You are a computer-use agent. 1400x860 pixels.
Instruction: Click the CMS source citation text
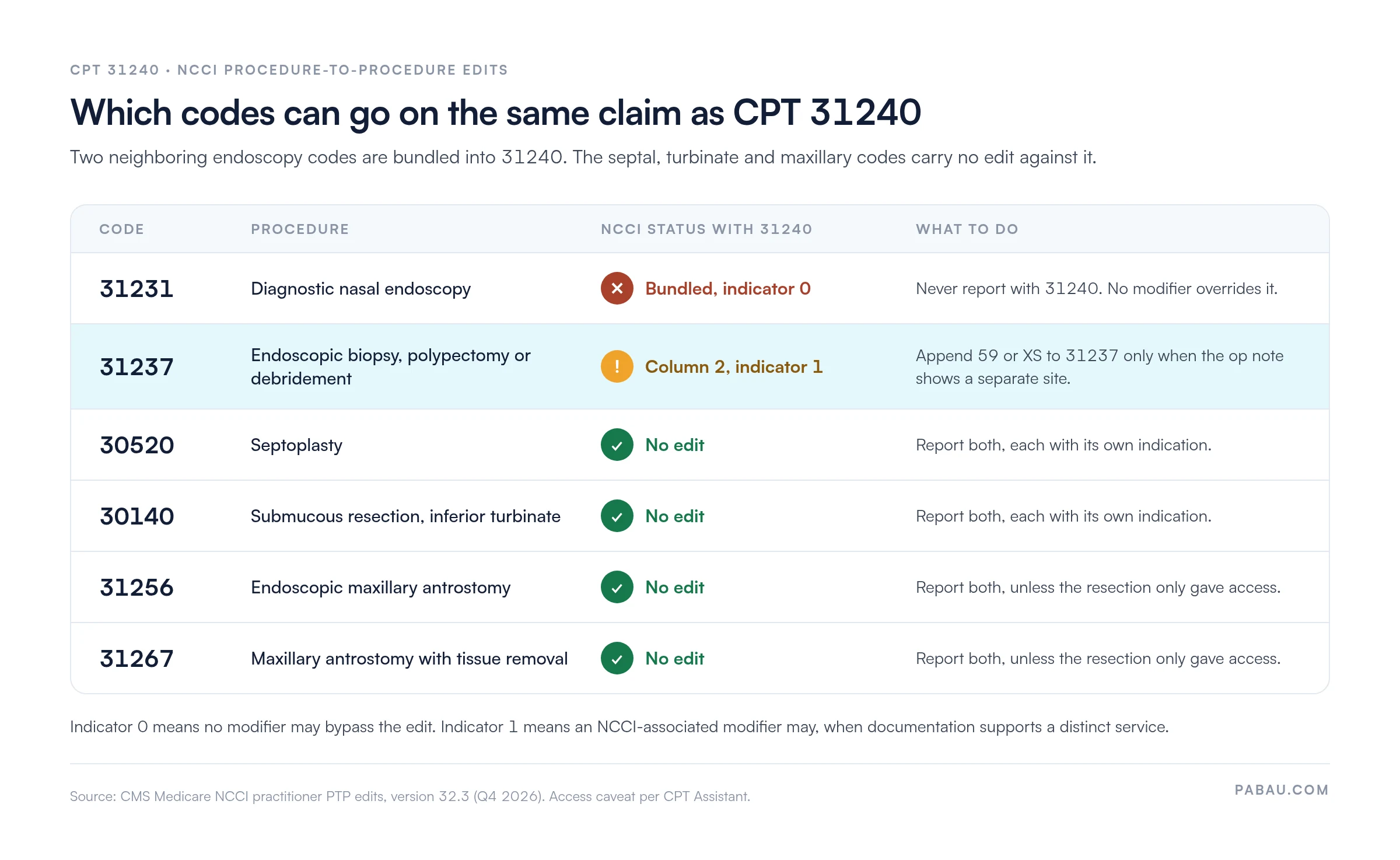pyautogui.click(x=409, y=796)
